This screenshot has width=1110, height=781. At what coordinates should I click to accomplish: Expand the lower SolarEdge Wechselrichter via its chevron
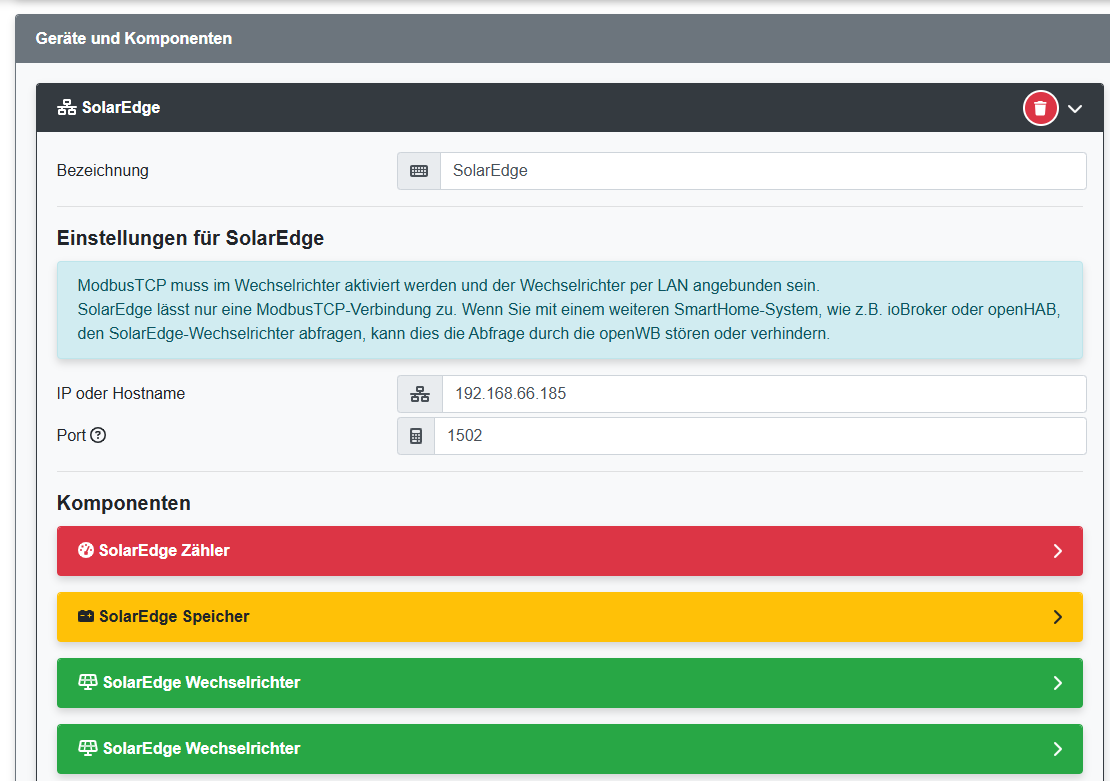tap(1058, 748)
